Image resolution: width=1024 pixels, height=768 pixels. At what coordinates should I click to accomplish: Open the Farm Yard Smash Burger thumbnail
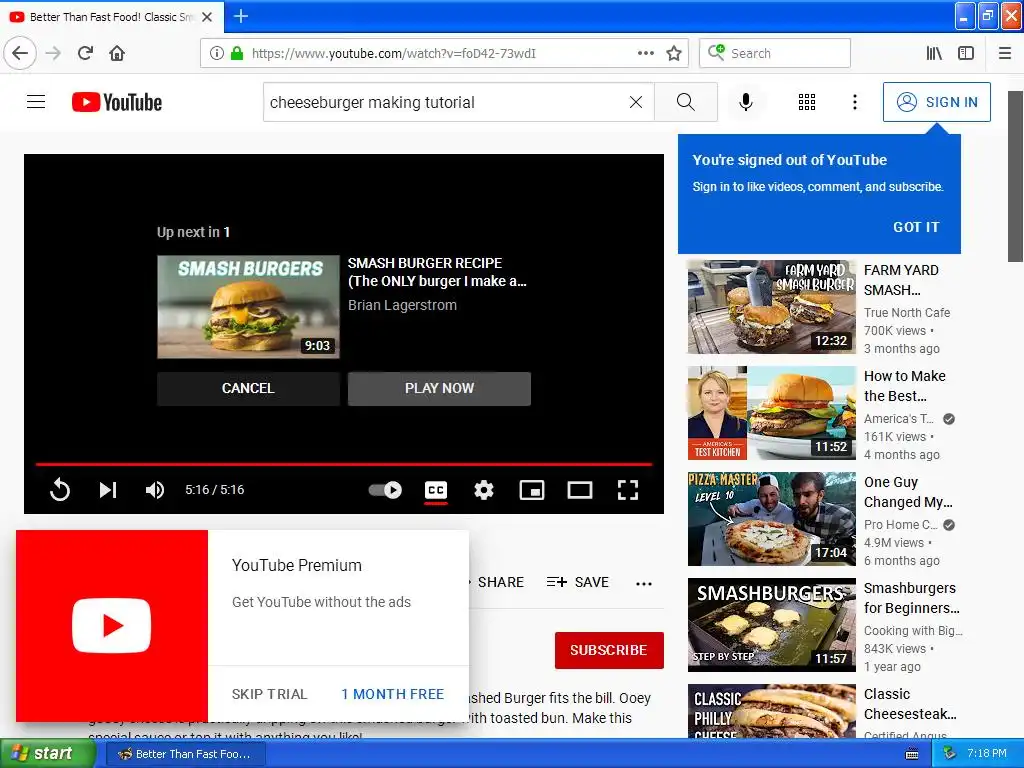[771, 307]
